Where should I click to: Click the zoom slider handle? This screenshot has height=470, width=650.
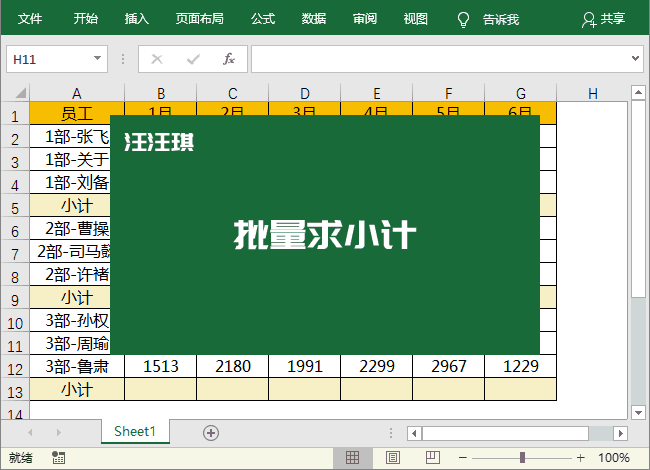click(x=522, y=458)
